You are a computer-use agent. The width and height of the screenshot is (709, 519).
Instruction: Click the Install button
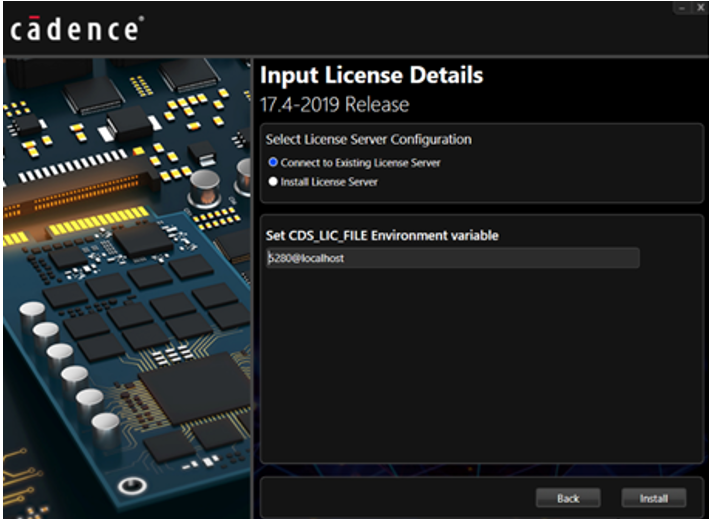[x=654, y=498]
